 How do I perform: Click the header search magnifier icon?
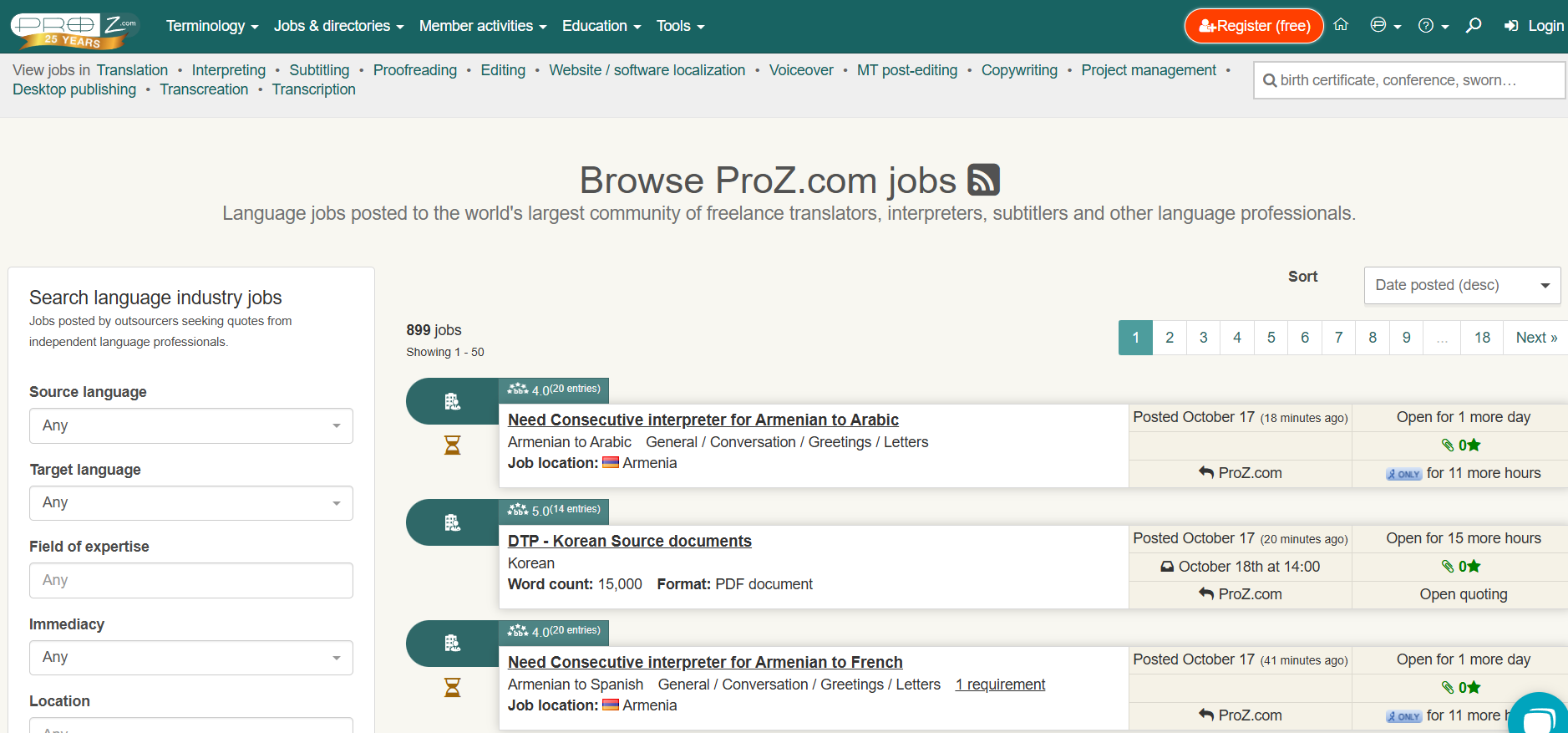(x=1474, y=25)
